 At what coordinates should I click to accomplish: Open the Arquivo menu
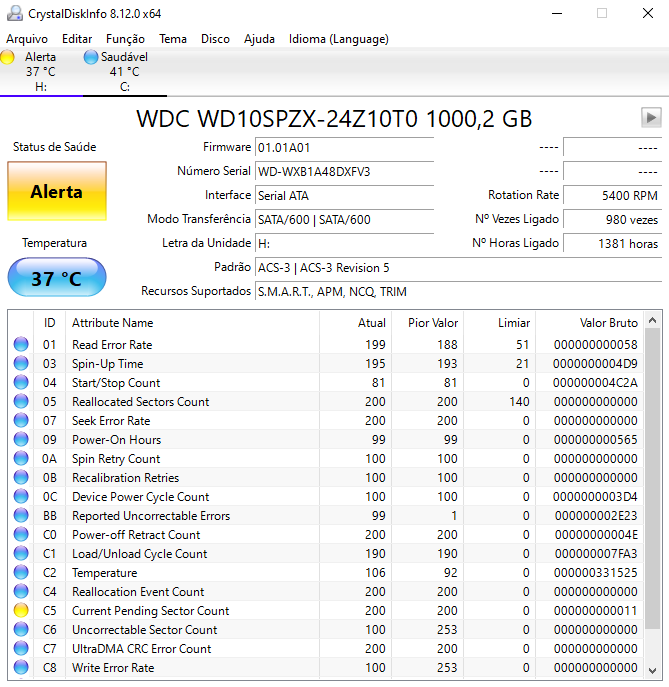[x=27, y=39]
